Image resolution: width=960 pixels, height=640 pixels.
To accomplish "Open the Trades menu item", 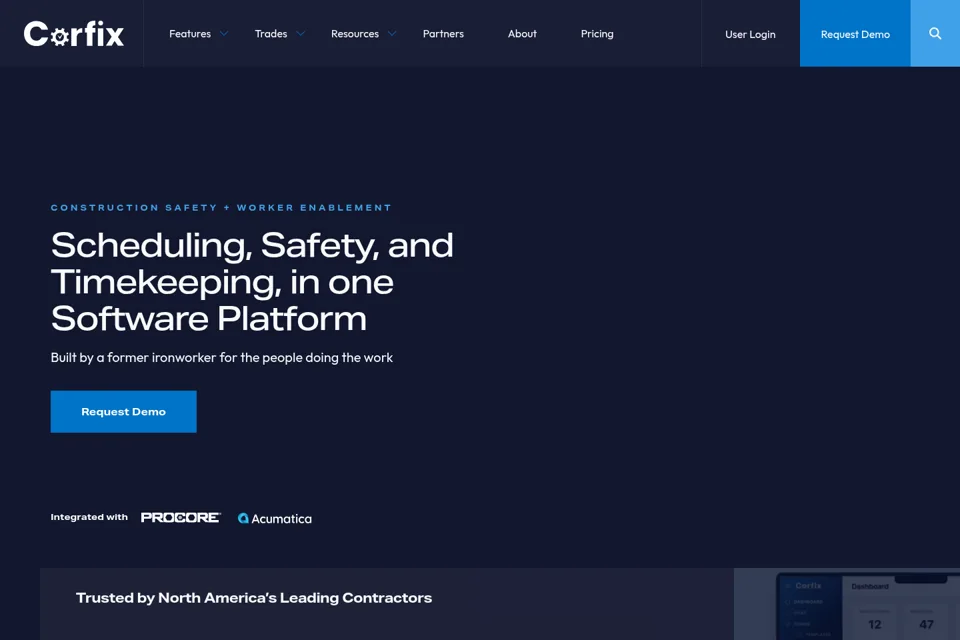I will coord(271,34).
